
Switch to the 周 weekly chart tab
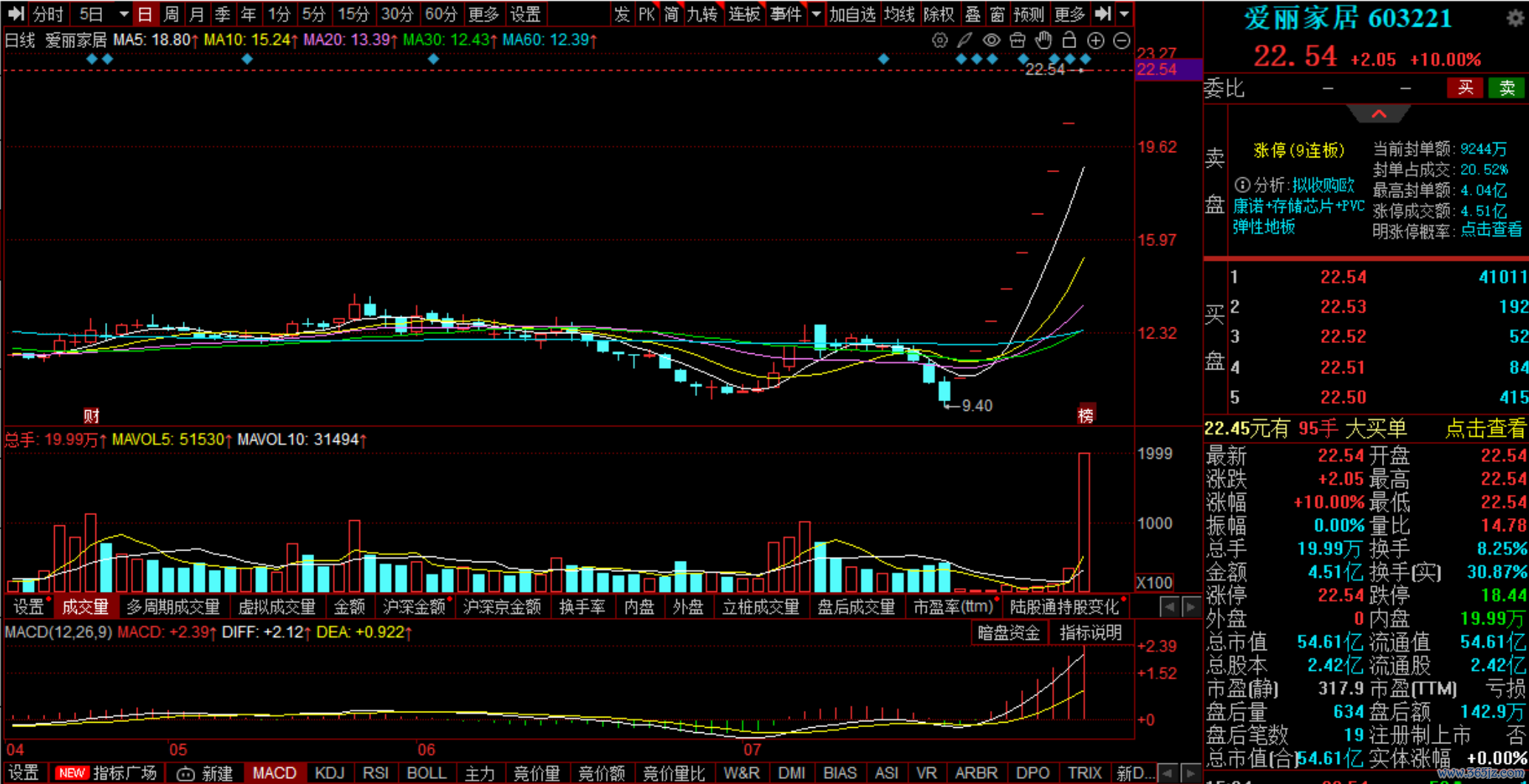[x=171, y=14]
